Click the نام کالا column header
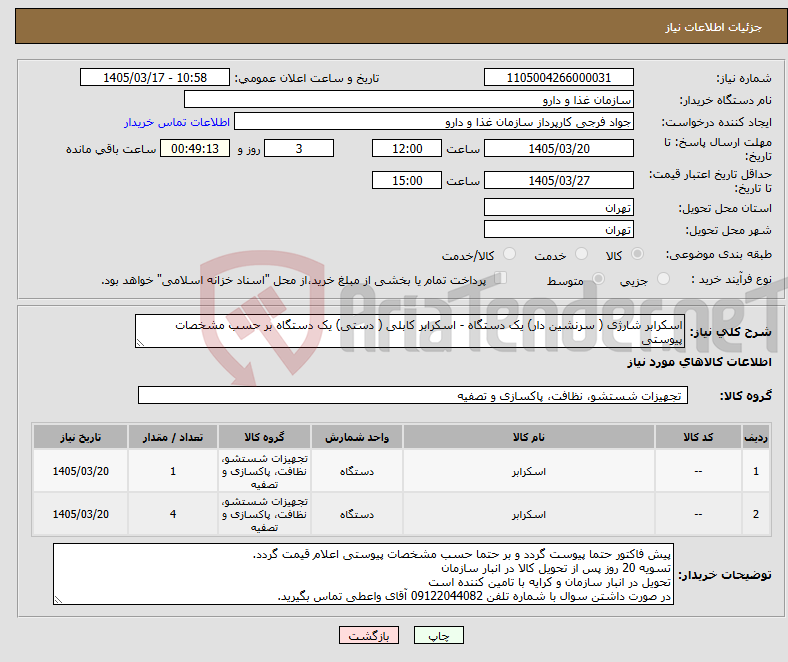Image resolution: width=788 pixels, height=662 pixels. point(529,437)
